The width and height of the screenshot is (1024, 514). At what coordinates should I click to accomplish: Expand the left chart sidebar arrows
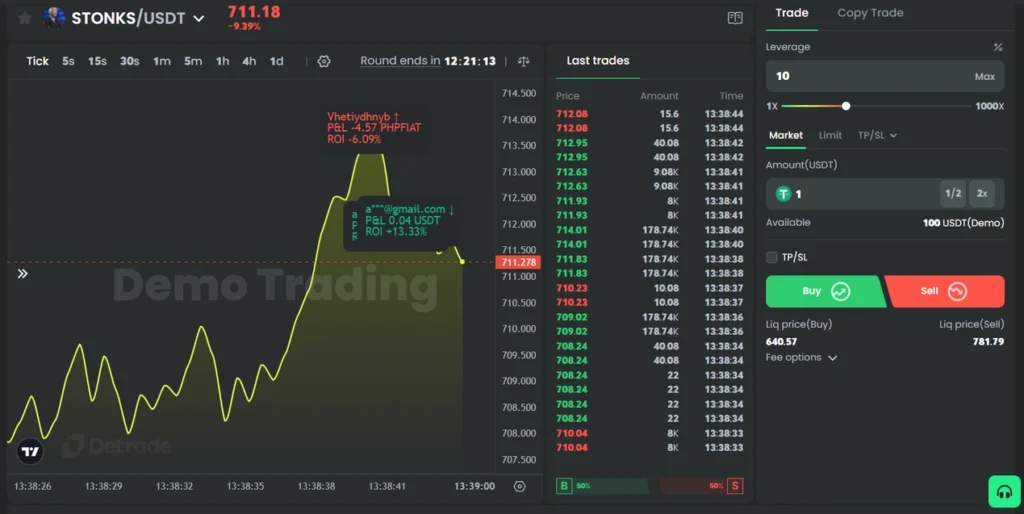click(22, 274)
